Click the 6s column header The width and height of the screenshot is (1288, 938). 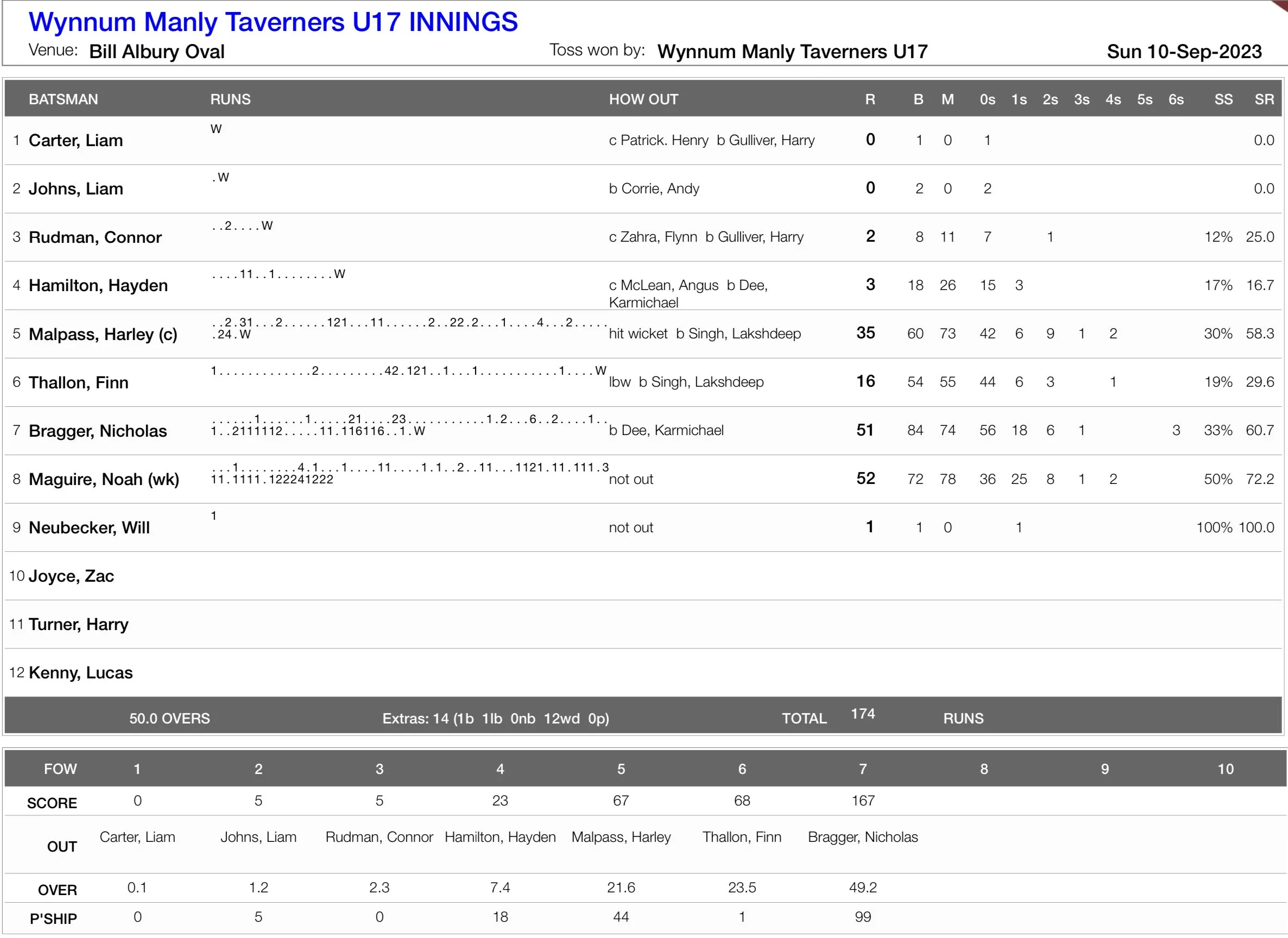pyautogui.click(x=1176, y=99)
